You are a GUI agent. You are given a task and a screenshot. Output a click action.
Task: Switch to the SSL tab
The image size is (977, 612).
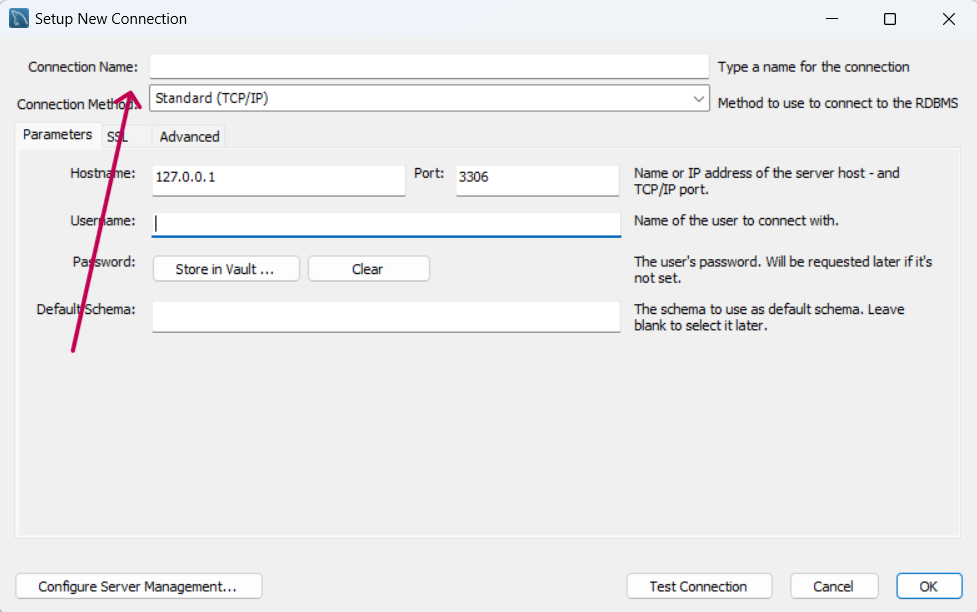tap(118, 136)
